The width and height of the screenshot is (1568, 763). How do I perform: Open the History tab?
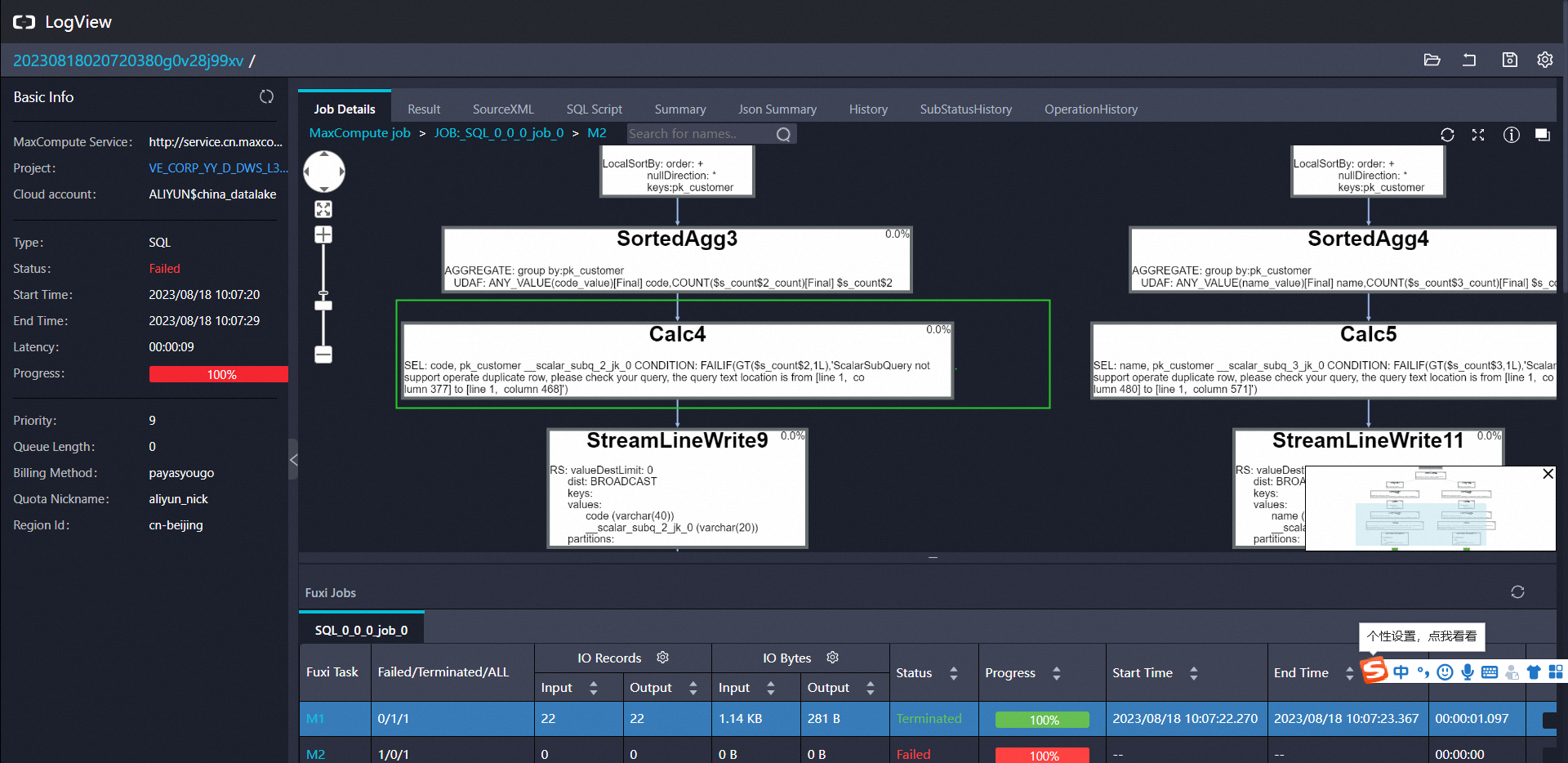(868, 109)
